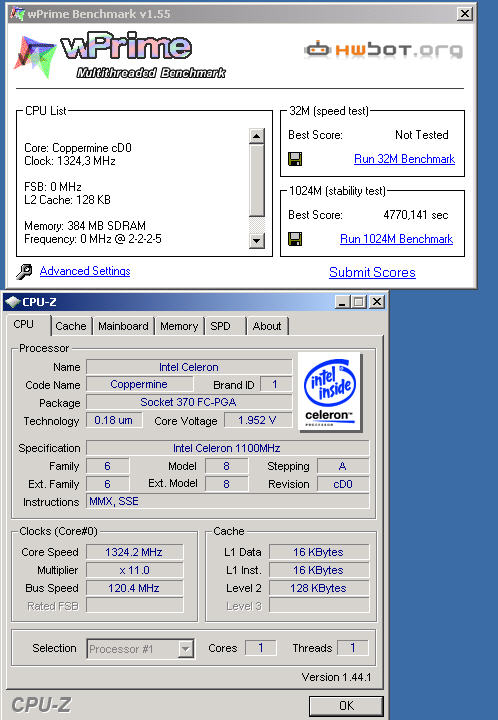Switch to the Cache tab
This screenshot has height=720, width=498.
71,326
